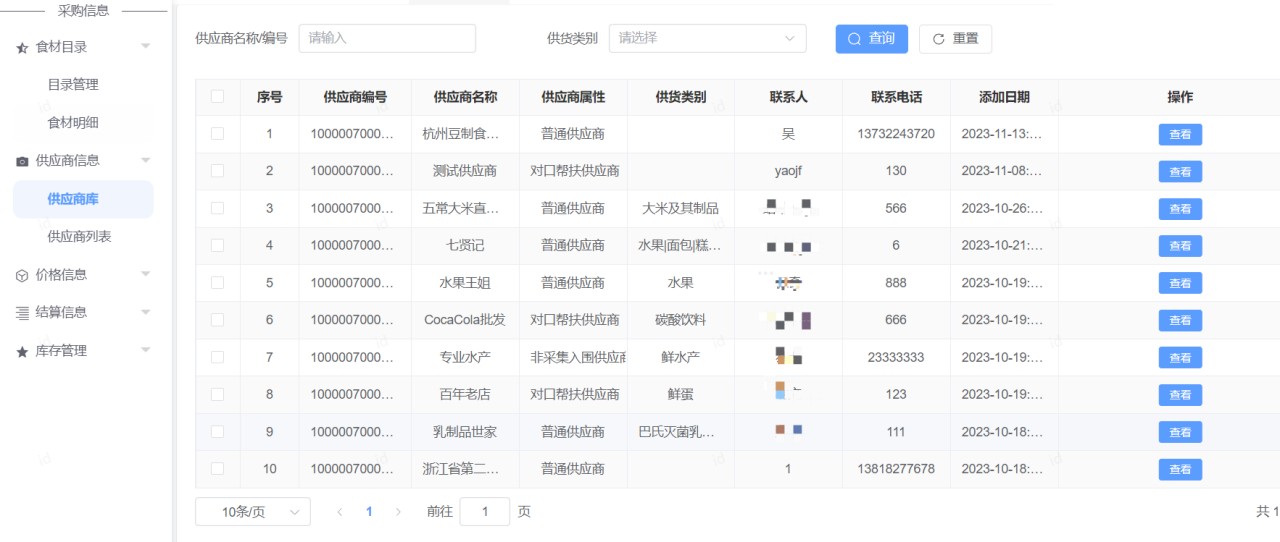Click the 供应商属性 column header
1280x542 pixels.
click(573, 97)
